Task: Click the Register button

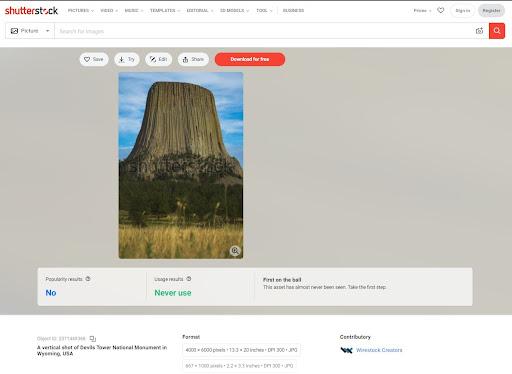Action: point(491,11)
